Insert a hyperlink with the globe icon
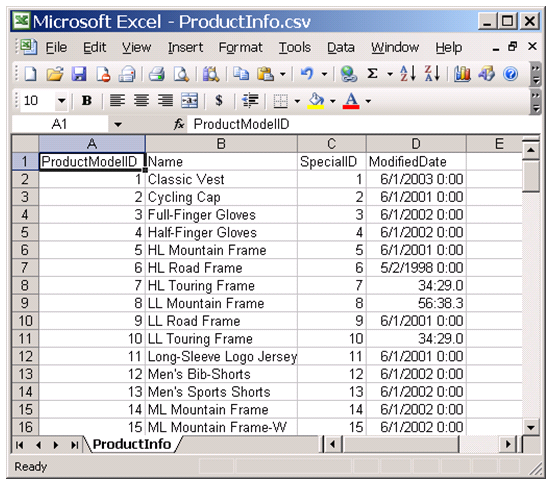 [x=349, y=74]
